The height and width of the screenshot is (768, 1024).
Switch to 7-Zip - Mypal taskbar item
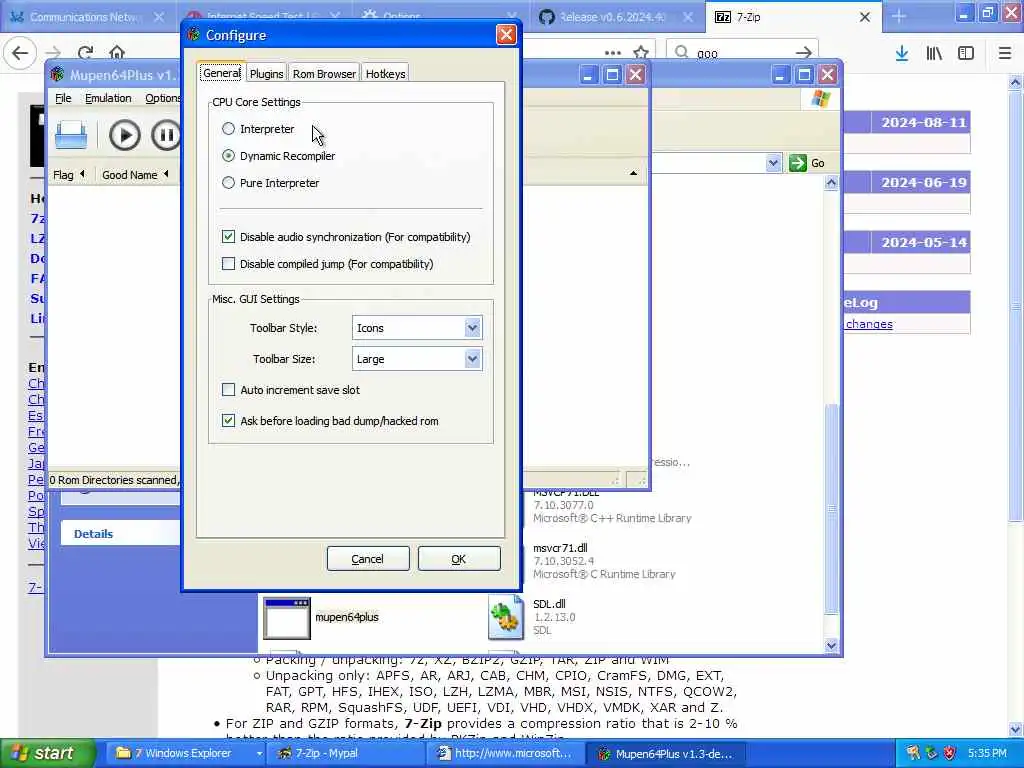tap(347, 753)
